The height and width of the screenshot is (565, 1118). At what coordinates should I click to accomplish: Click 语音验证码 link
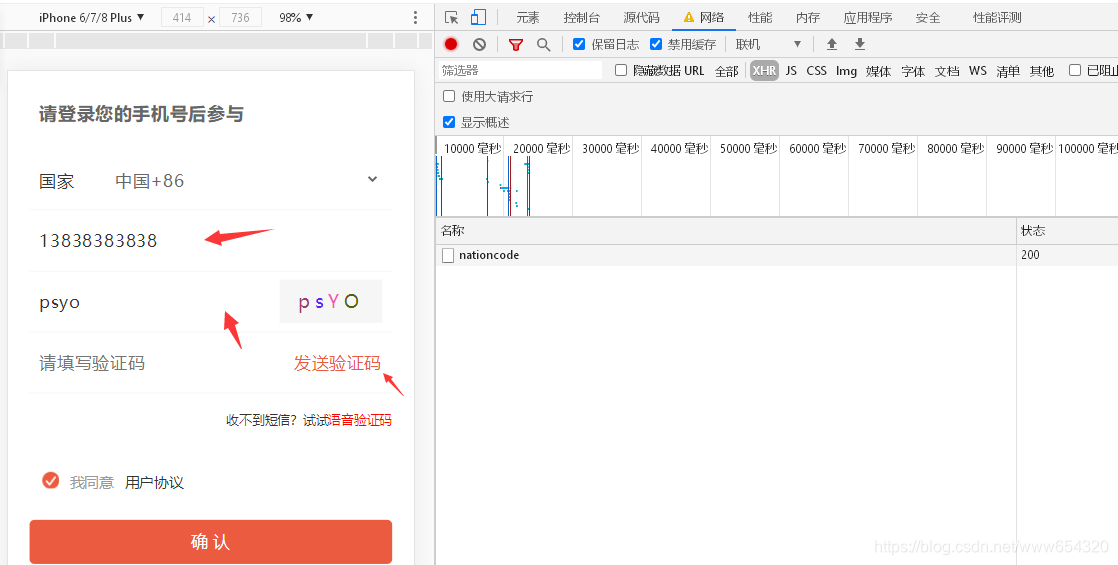coord(361,420)
